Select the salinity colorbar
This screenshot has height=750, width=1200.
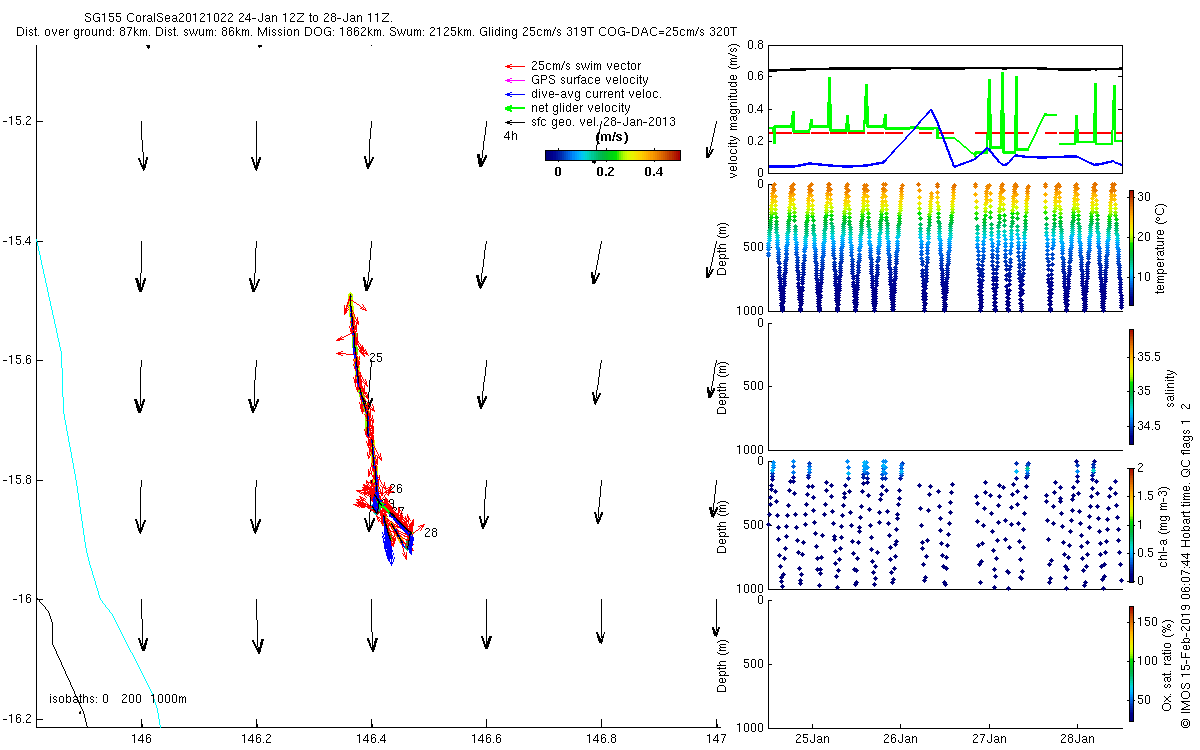[1131, 386]
